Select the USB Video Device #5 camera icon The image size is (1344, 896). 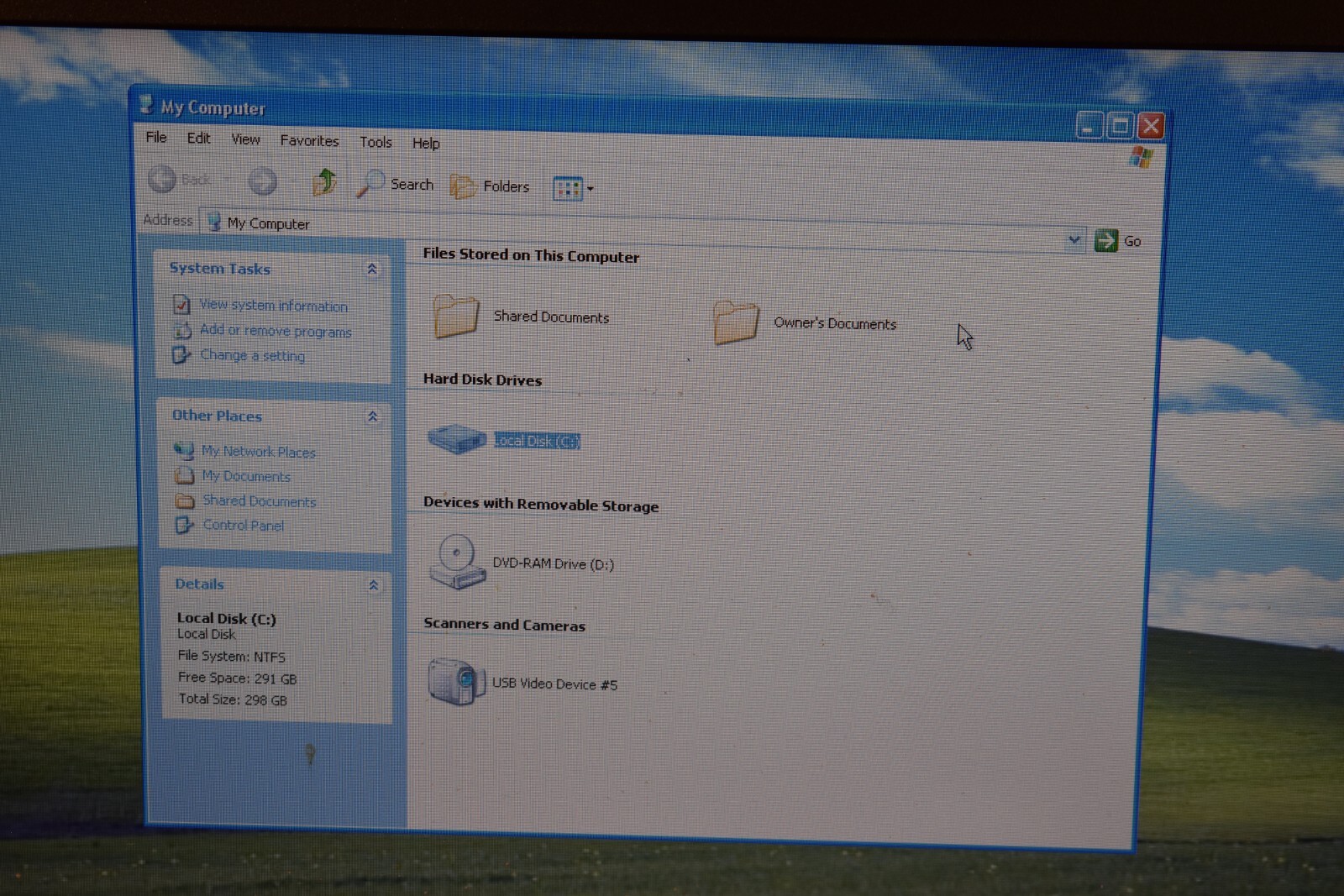tap(456, 681)
